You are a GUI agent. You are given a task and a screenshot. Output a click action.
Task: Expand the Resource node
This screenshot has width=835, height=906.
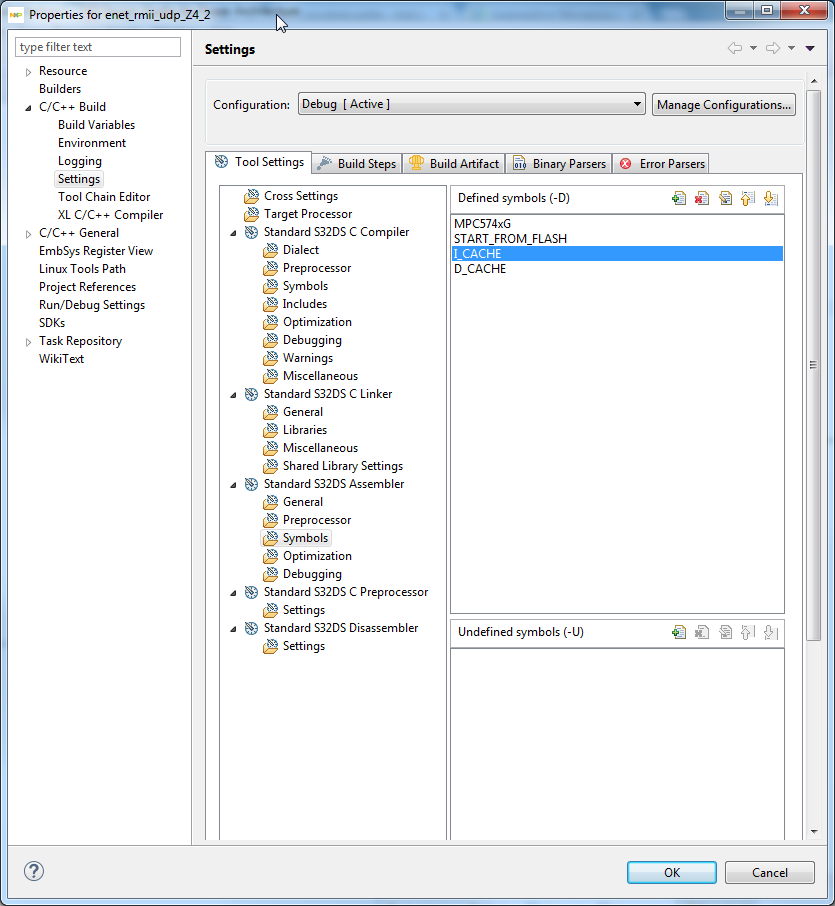(28, 72)
